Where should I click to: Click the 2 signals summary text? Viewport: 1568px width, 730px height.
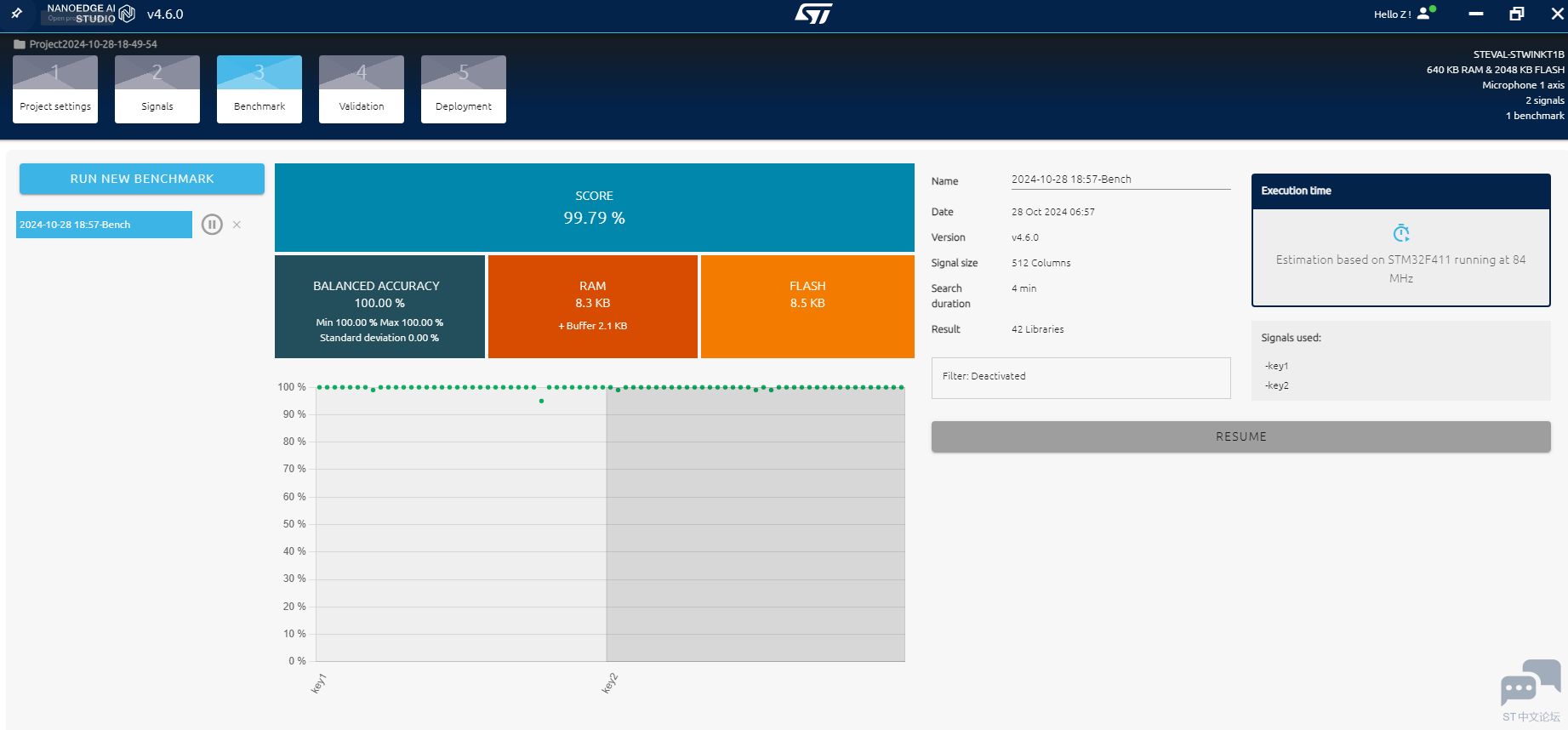pyautogui.click(x=1545, y=100)
